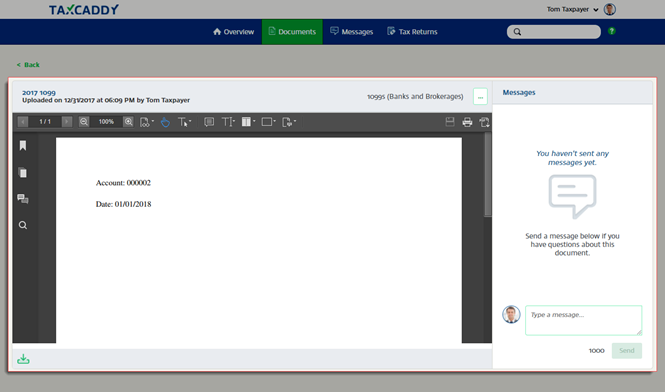The width and height of the screenshot is (665, 392).
Task: Open the search panel in viewer sidebar
Action: click(23, 225)
